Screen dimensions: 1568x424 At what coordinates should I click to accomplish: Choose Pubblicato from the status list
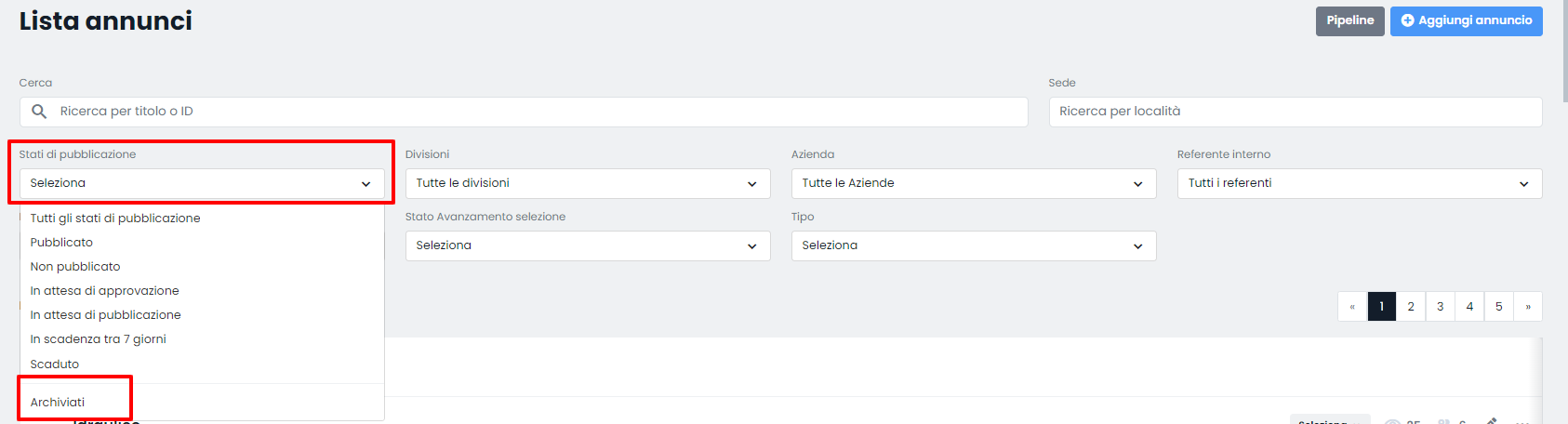tap(61, 243)
